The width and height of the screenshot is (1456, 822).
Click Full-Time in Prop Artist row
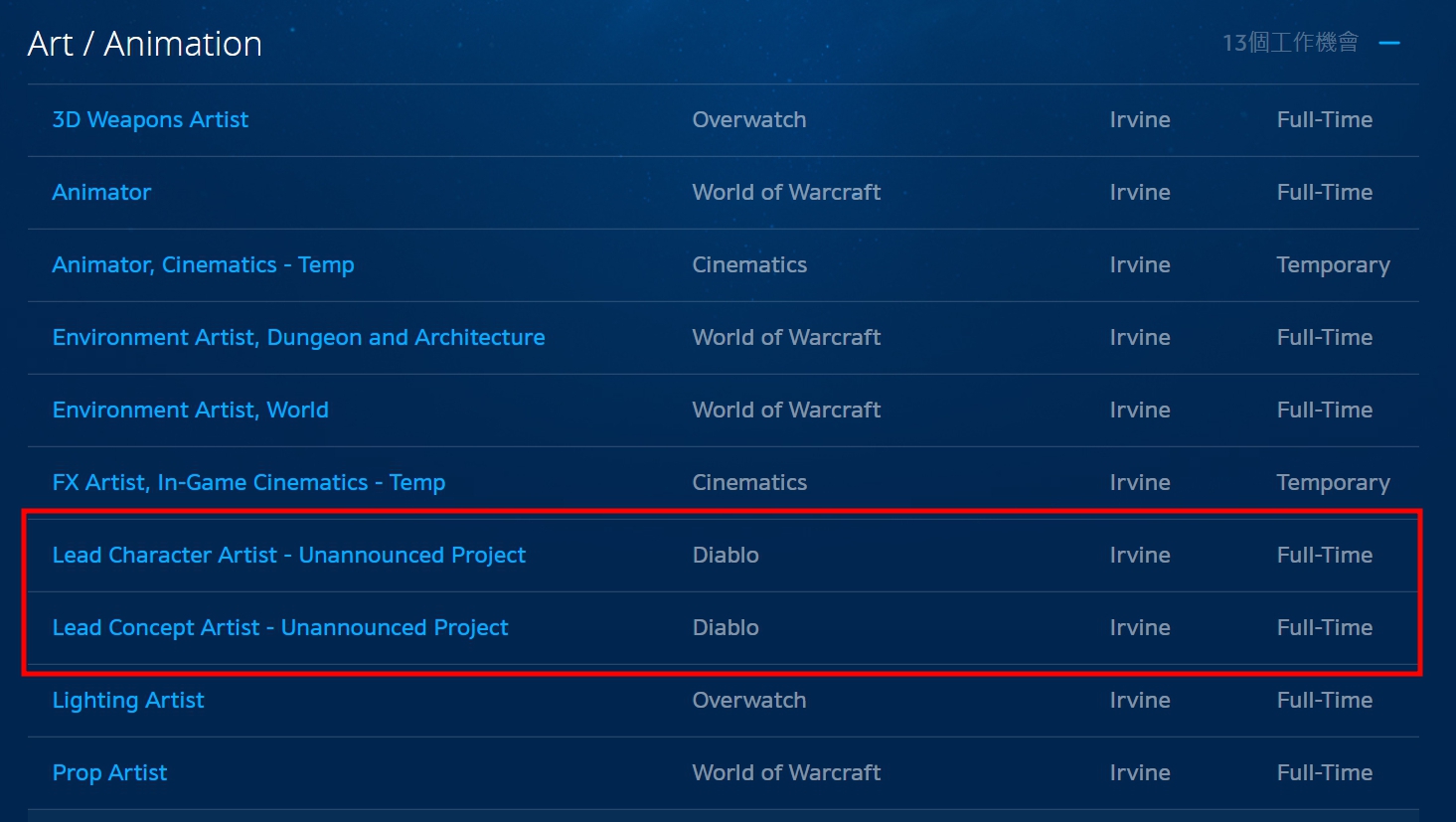pos(1325,772)
